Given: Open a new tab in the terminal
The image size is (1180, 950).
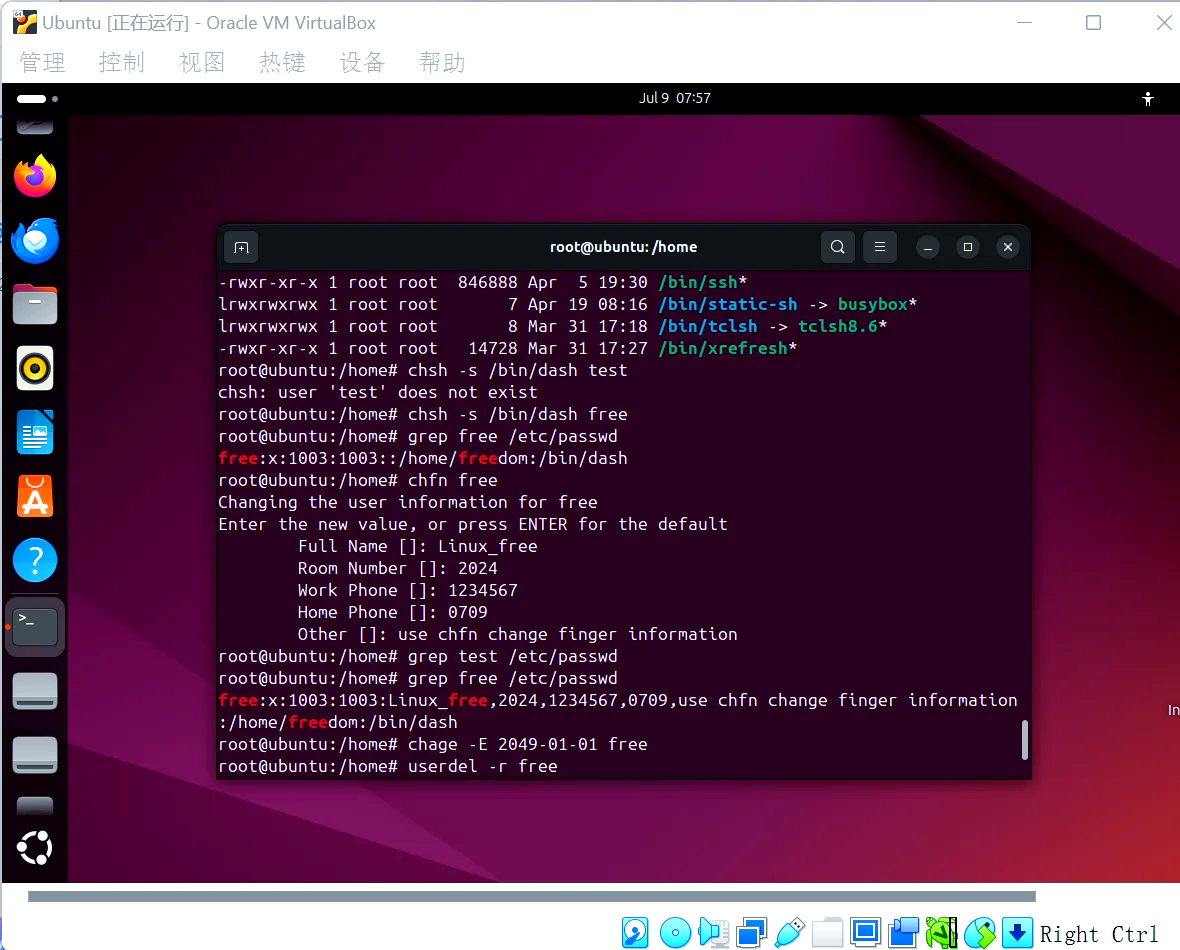Looking at the screenshot, I should 242,248.
